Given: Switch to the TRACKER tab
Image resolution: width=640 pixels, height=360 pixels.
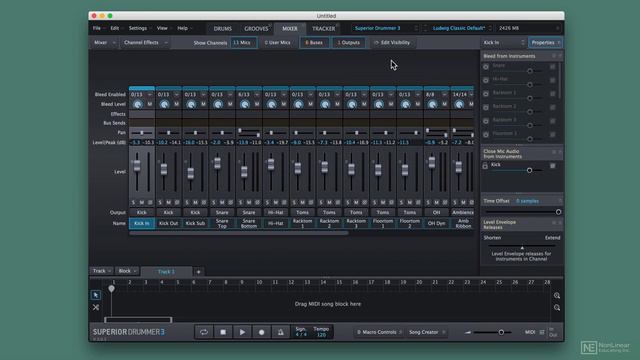Looking at the screenshot, I should [324, 29].
